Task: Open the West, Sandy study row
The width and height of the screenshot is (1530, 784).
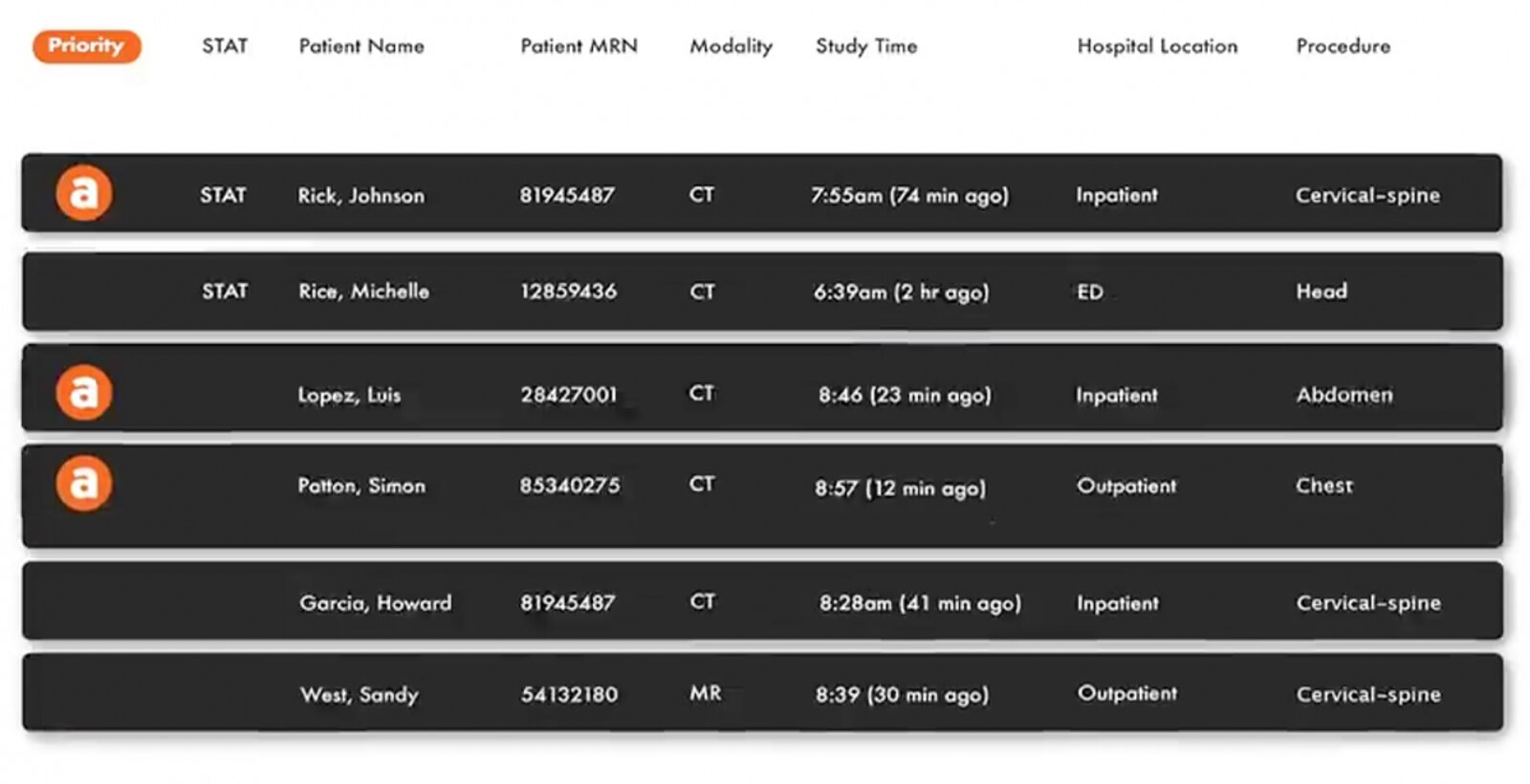Action: tap(360, 695)
